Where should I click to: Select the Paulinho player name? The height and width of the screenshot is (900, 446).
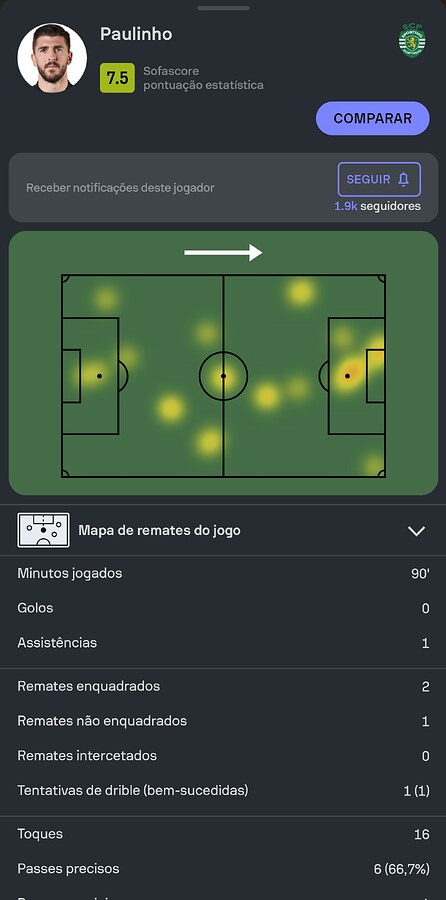pos(136,34)
